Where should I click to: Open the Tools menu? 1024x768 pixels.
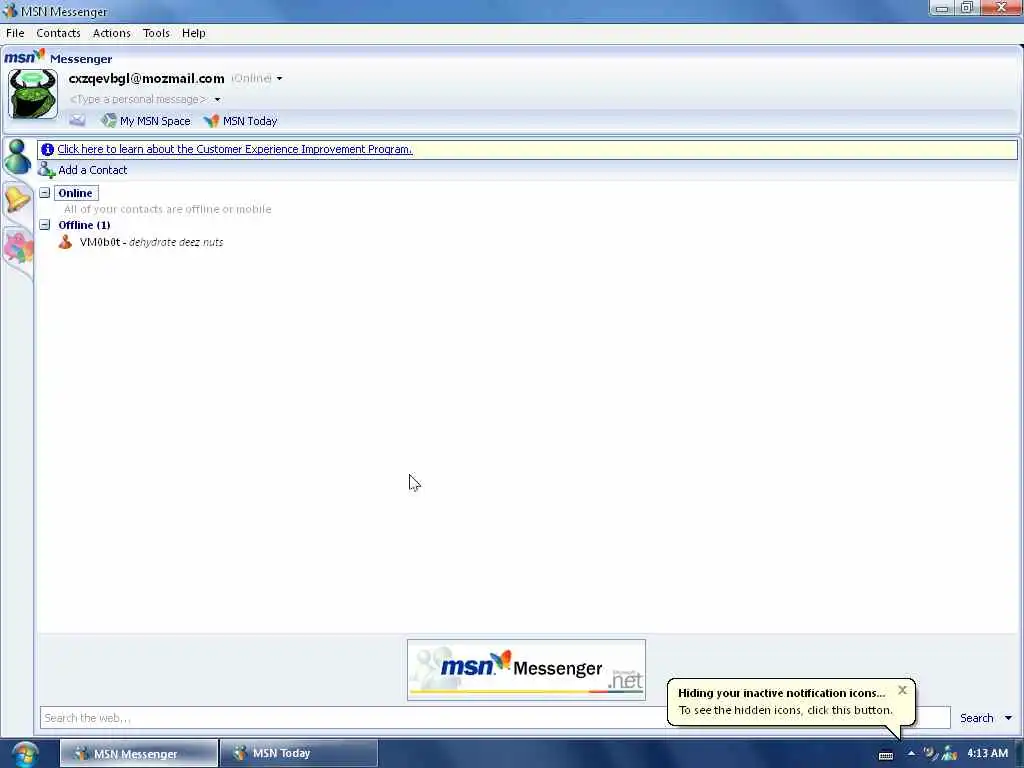click(156, 33)
